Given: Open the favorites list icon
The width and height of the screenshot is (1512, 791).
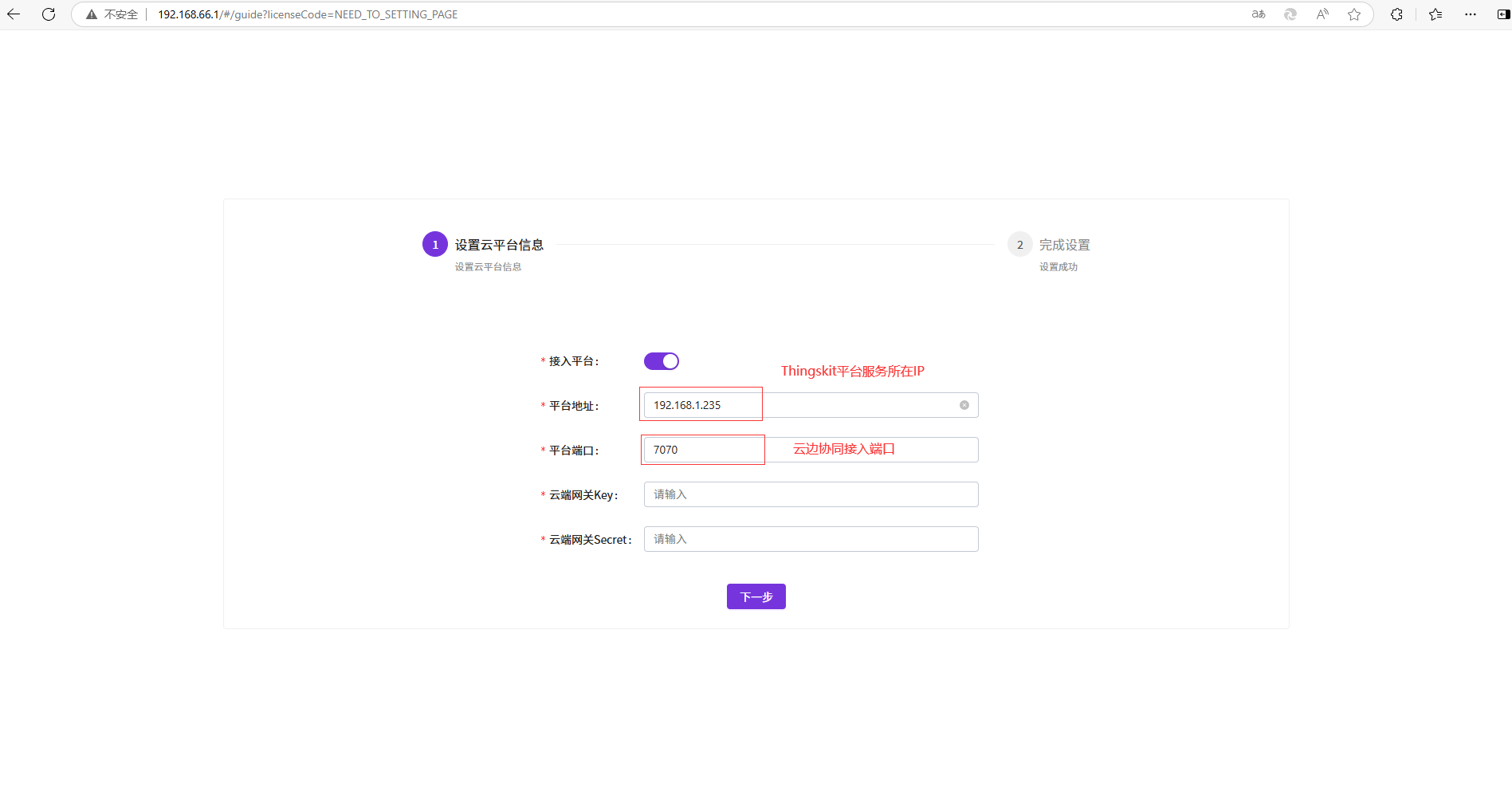Looking at the screenshot, I should pos(1435,14).
